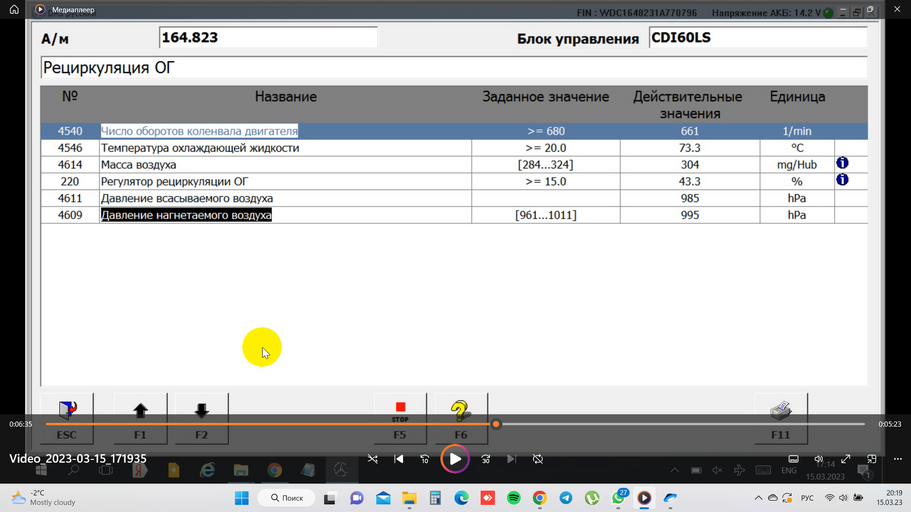Viewport: 911px width, 512px height.
Task: Open the red AnyDesk icon in the taskbar
Action: click(x=487, y=498)
